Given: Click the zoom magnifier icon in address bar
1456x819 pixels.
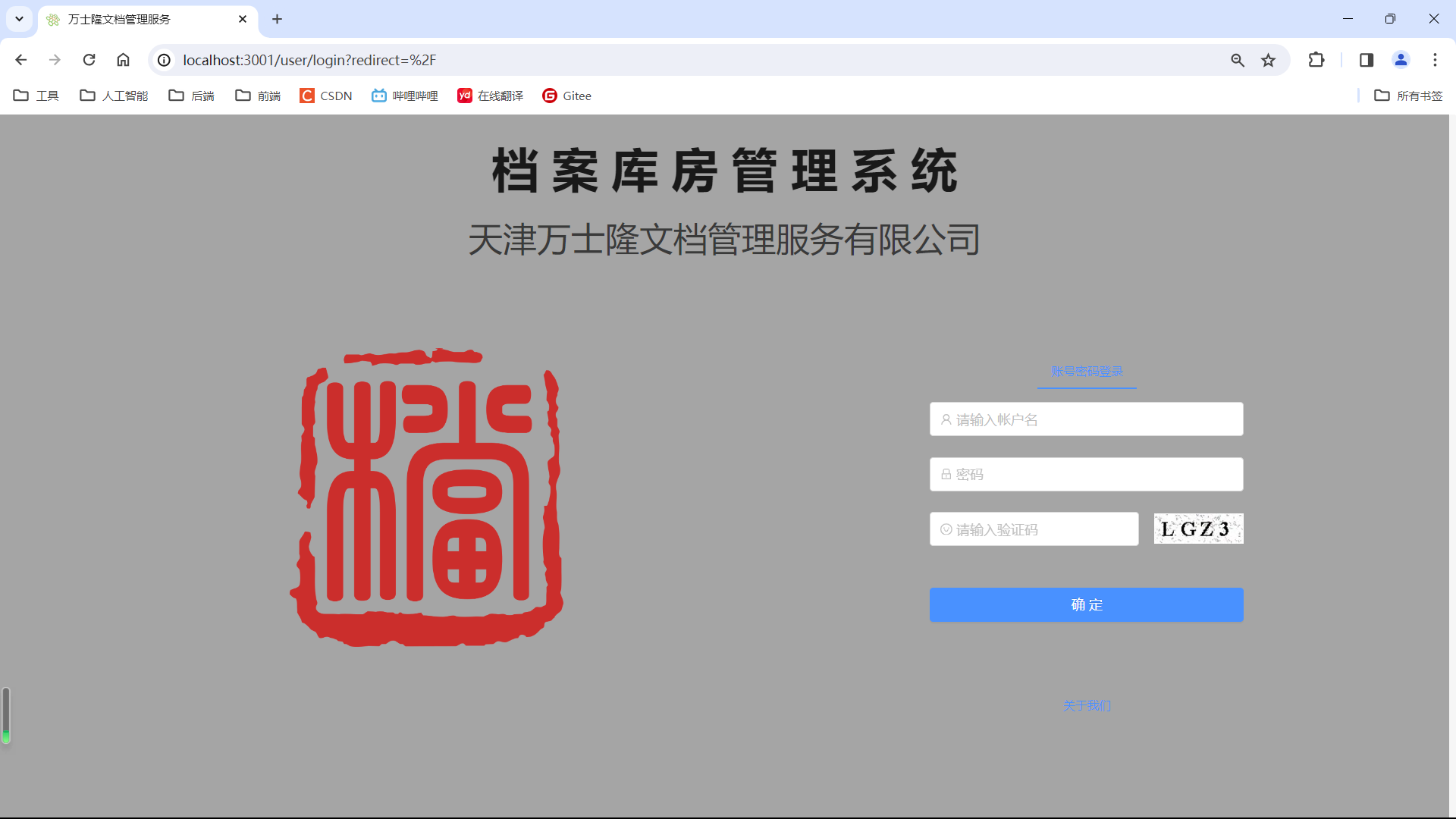Looking at the screenshot, I should click(x=1238, y=60).
